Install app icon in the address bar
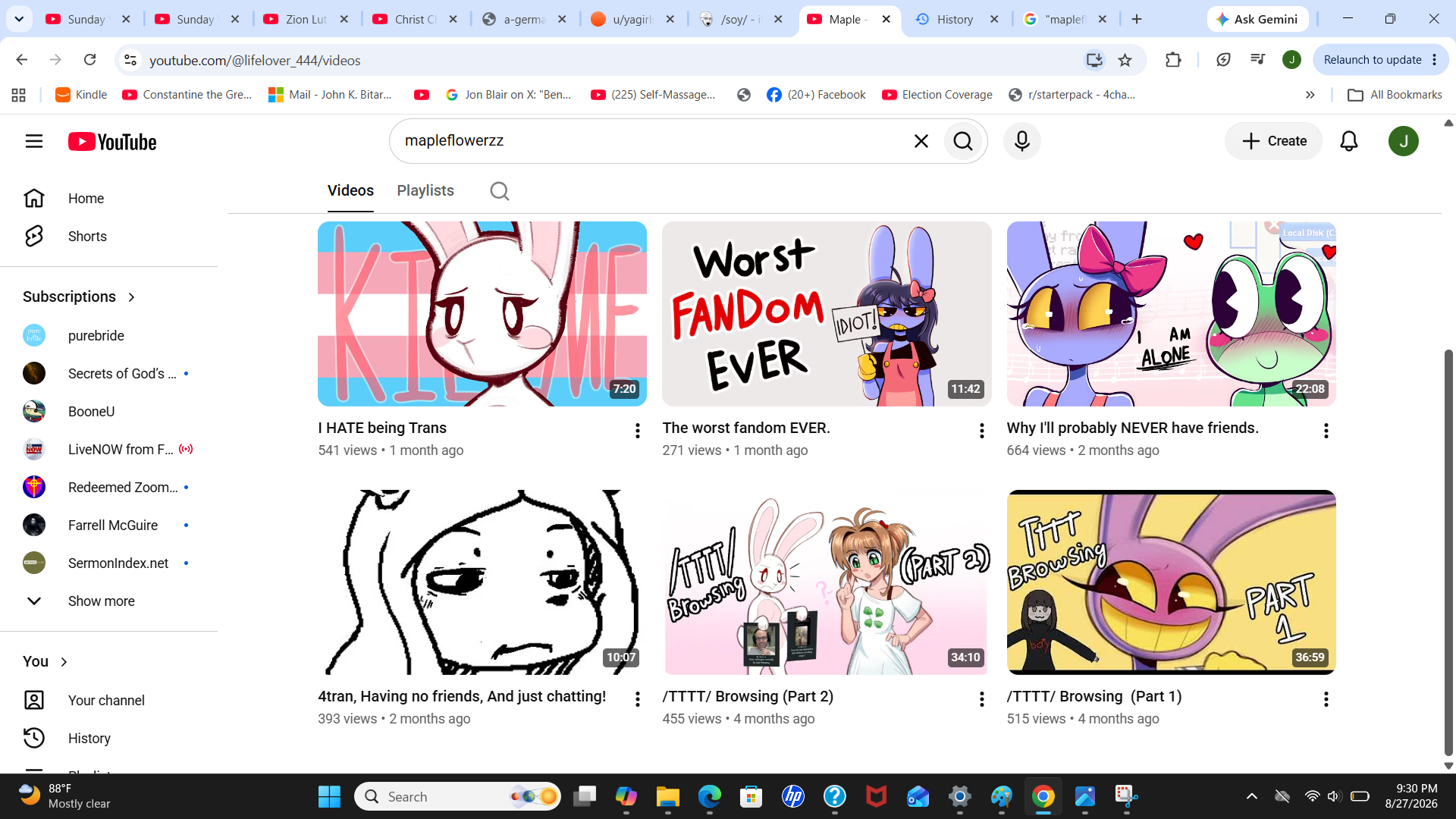 [1094, 60]
